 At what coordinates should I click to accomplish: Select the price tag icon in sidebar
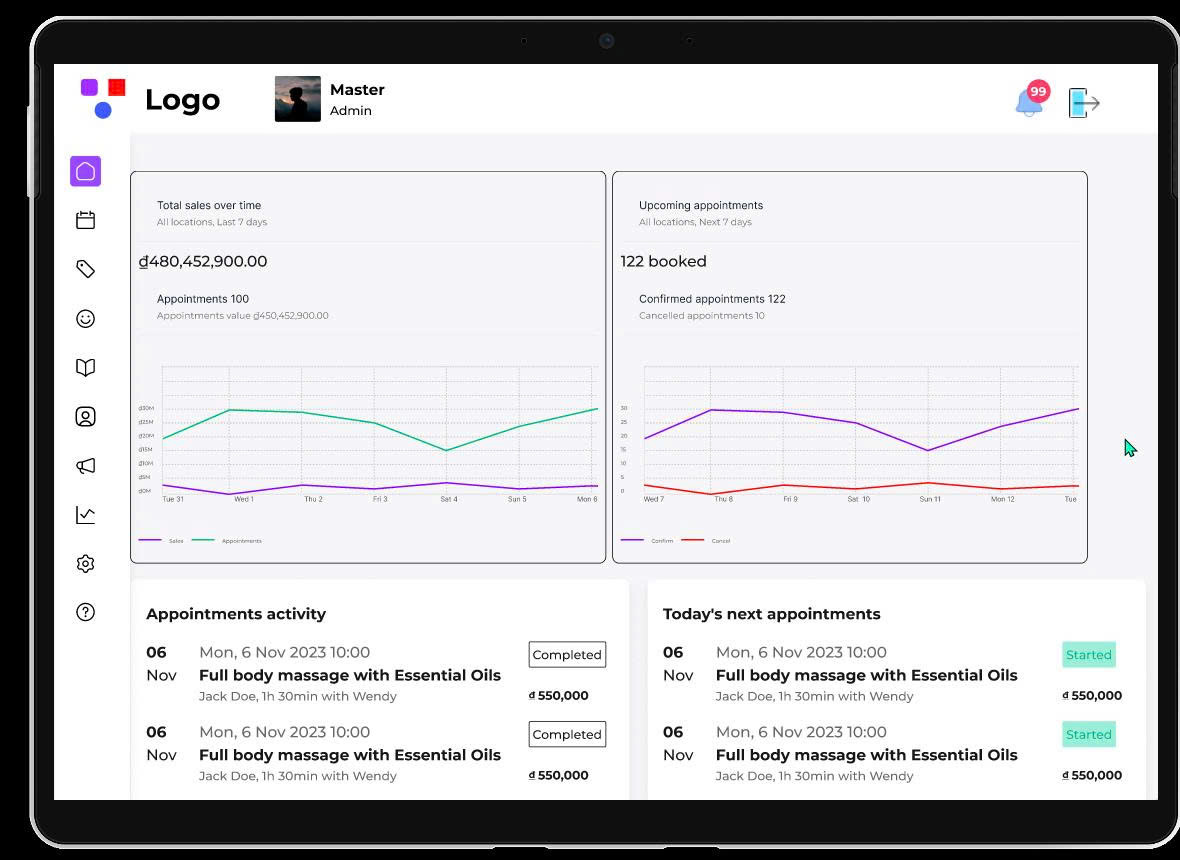(x=86, y=269)
